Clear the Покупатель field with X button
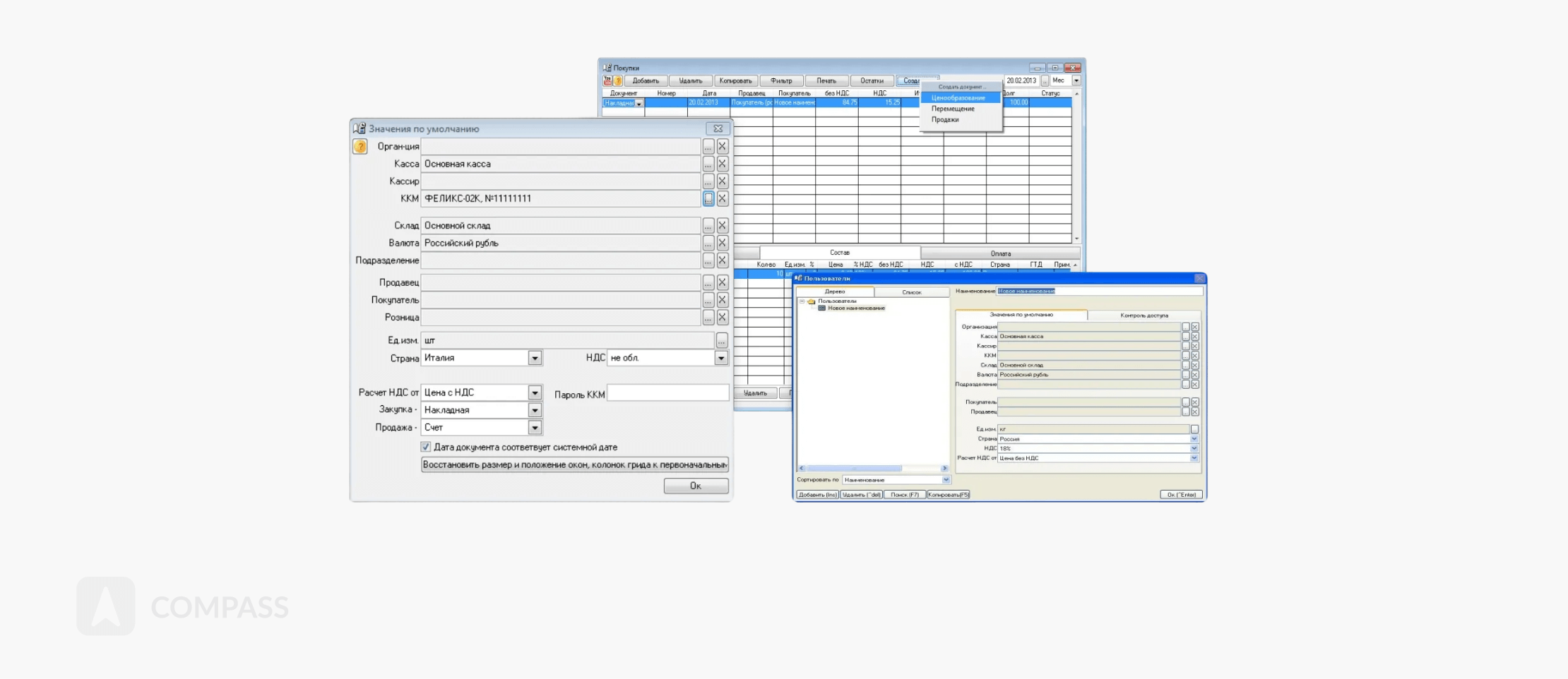The height and width of the screenshot is (679, 1568). [722, 300]
